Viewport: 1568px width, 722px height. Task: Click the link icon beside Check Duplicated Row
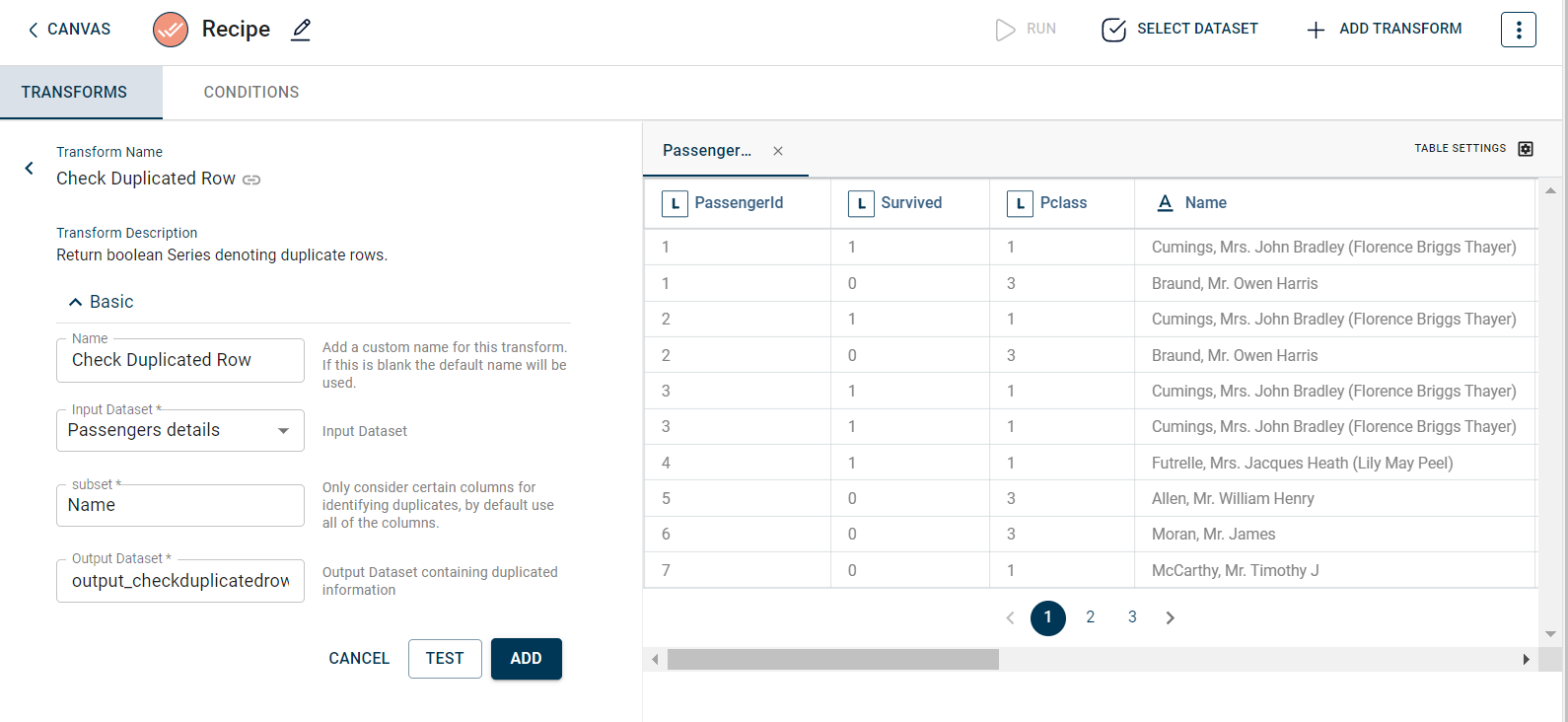[x=251, y=180]
